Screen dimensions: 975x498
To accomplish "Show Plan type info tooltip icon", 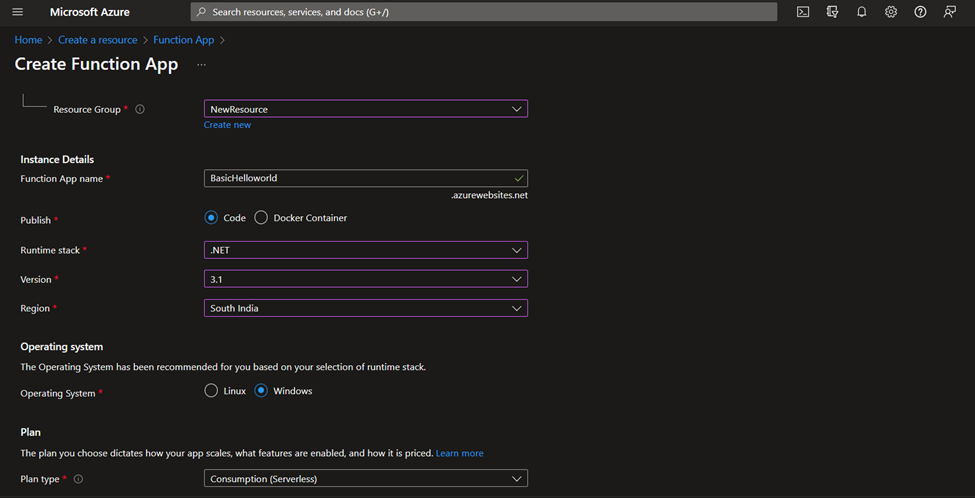I will coord(78,479).
